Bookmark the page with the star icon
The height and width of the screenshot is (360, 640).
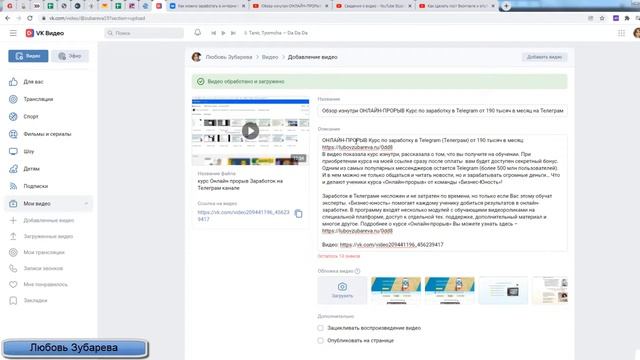pyautogui.click(x=602, y=18)
